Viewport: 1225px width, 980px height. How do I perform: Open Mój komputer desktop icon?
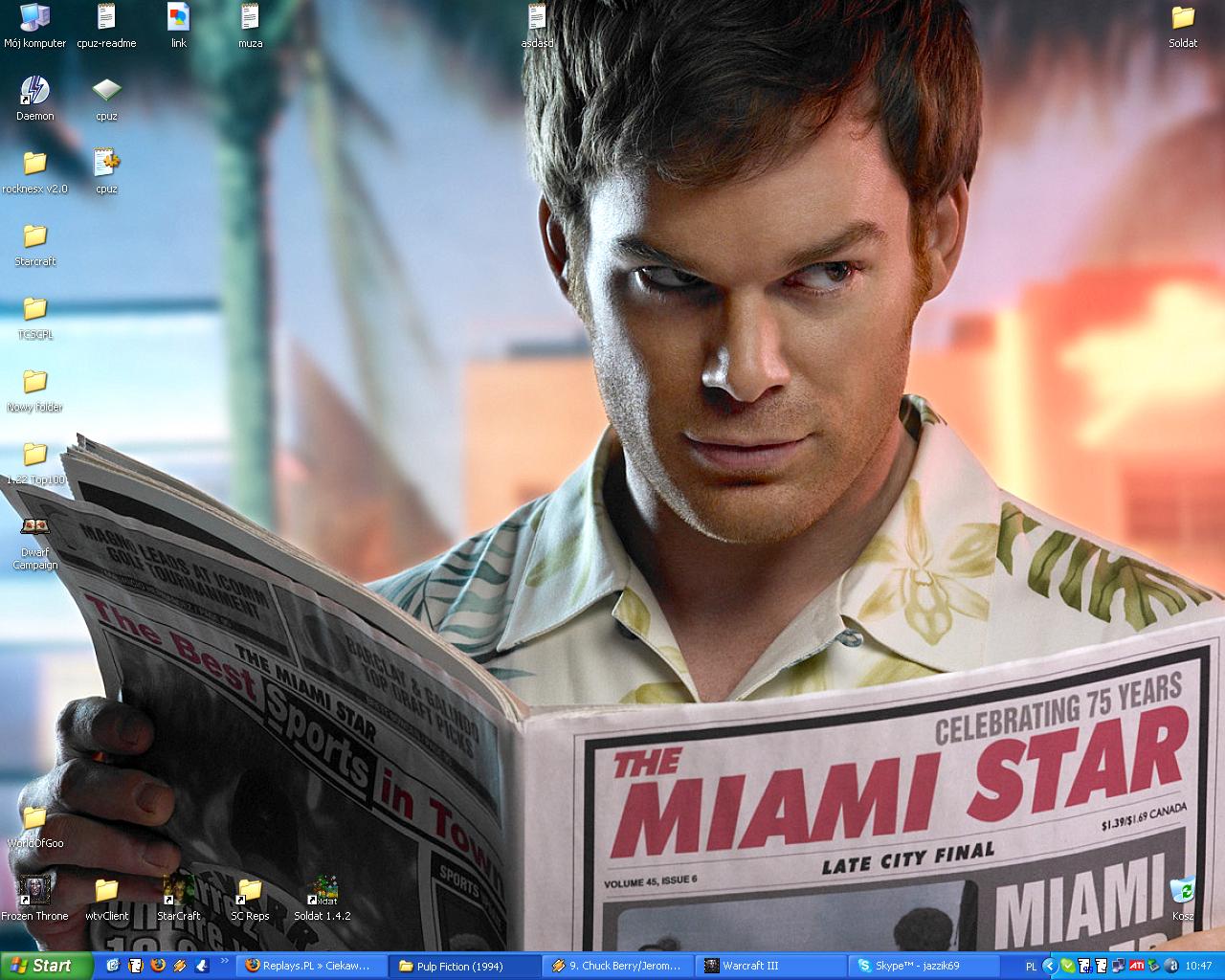click(35, 19)
